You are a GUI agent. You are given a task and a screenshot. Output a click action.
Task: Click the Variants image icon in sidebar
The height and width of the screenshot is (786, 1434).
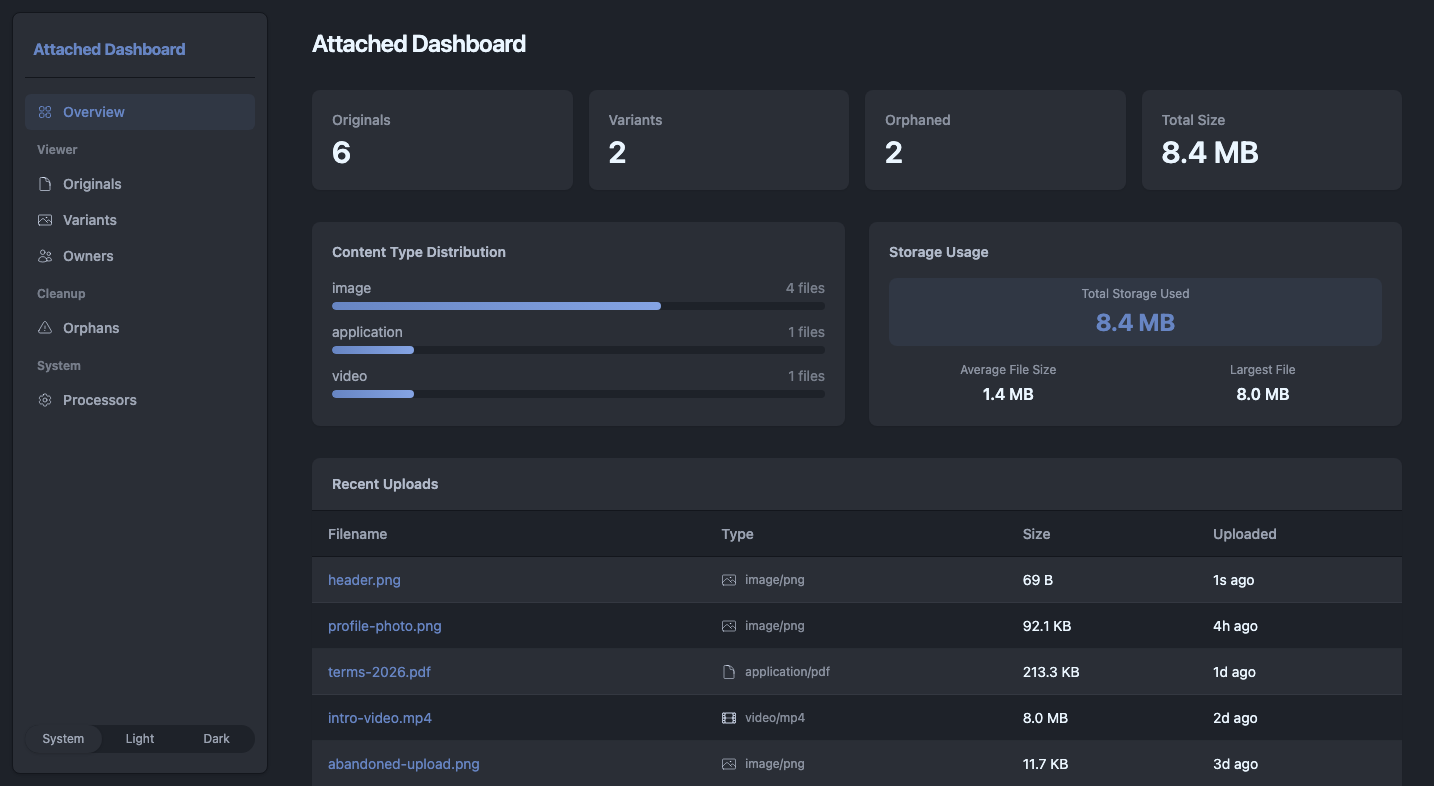pos(45,220)
